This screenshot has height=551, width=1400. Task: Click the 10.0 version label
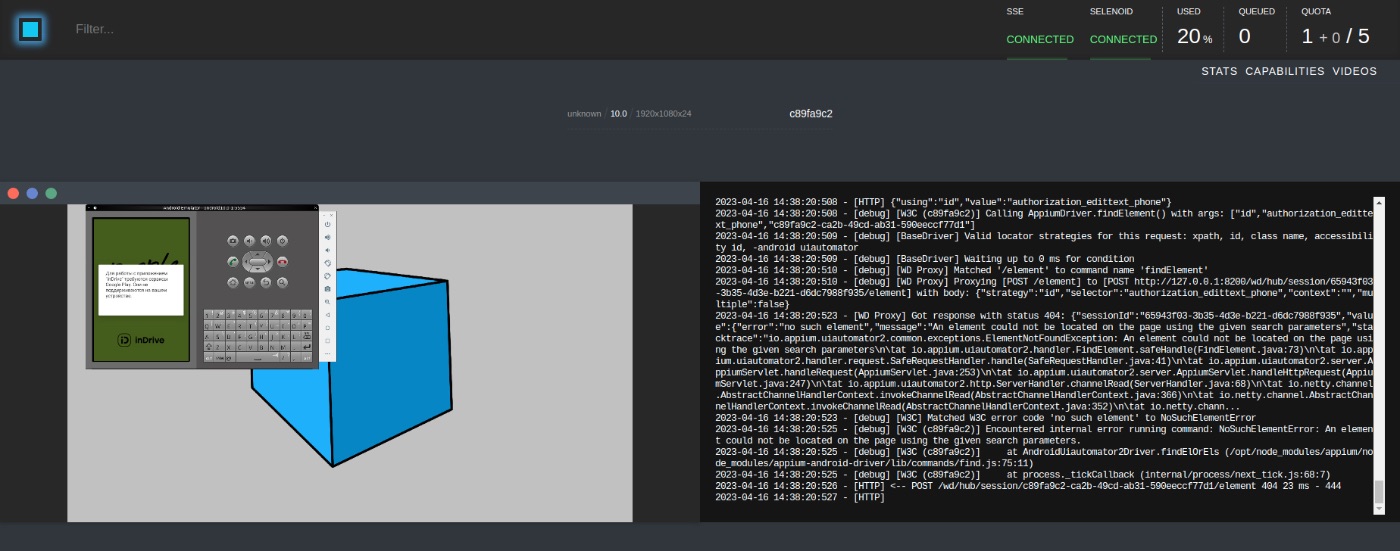(619, 114)
